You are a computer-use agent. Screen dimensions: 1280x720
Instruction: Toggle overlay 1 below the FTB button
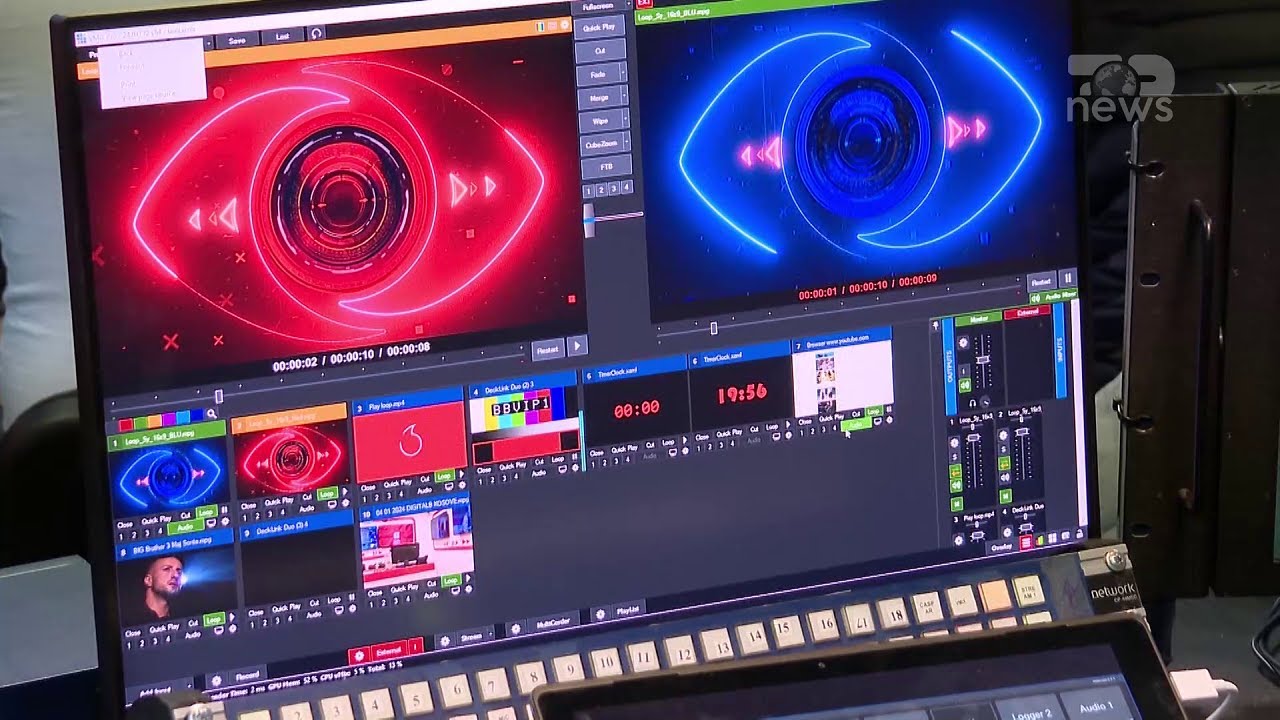(x=588, y=190)
